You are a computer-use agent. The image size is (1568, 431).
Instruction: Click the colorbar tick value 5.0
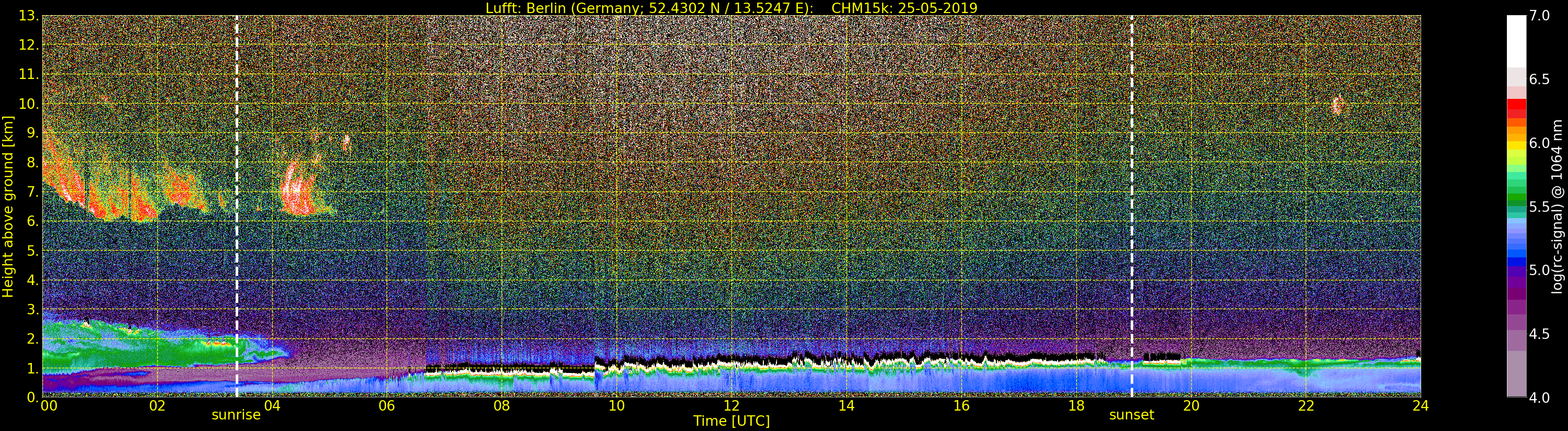(1539, 270)
